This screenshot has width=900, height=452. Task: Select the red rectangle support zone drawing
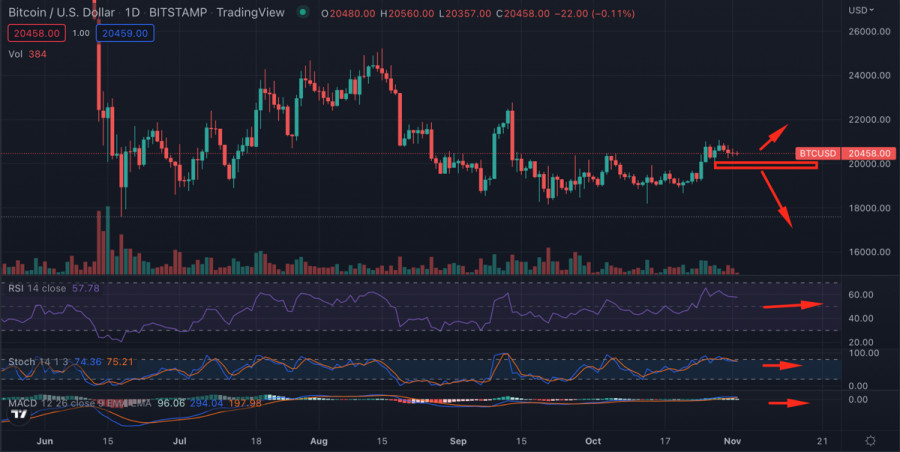click(x=766, y=165)
